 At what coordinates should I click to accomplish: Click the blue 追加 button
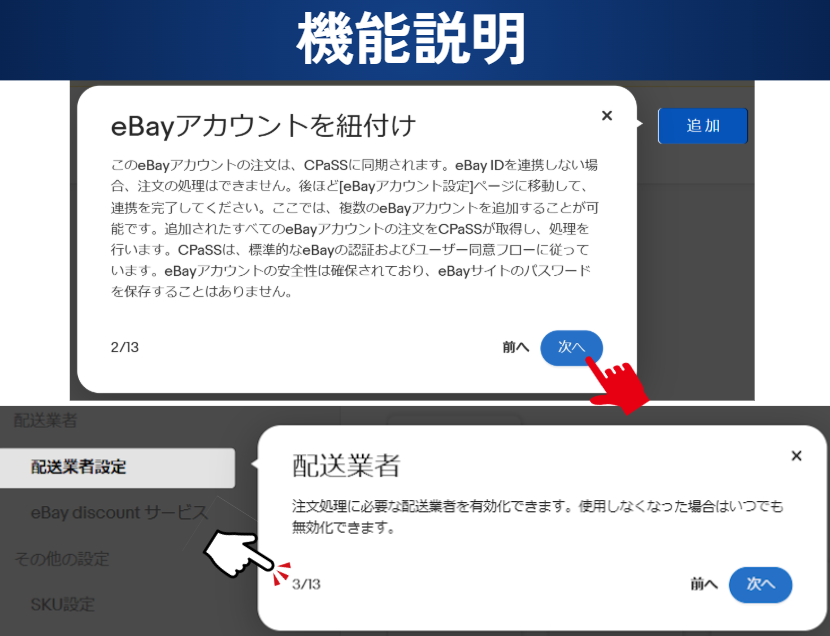point(702,126)
